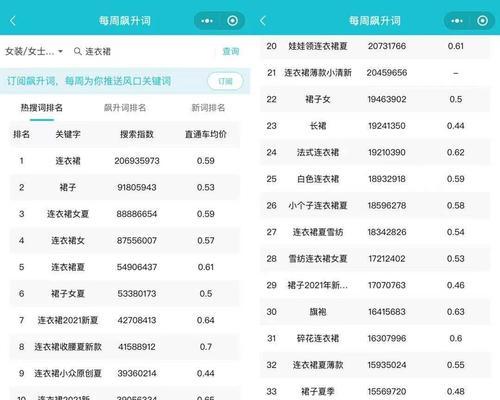Select keyword 连衣裙女夏 in rank 3
Viewport: 500px width, 400px height.
pyautogui.click(x=68, y=214)
